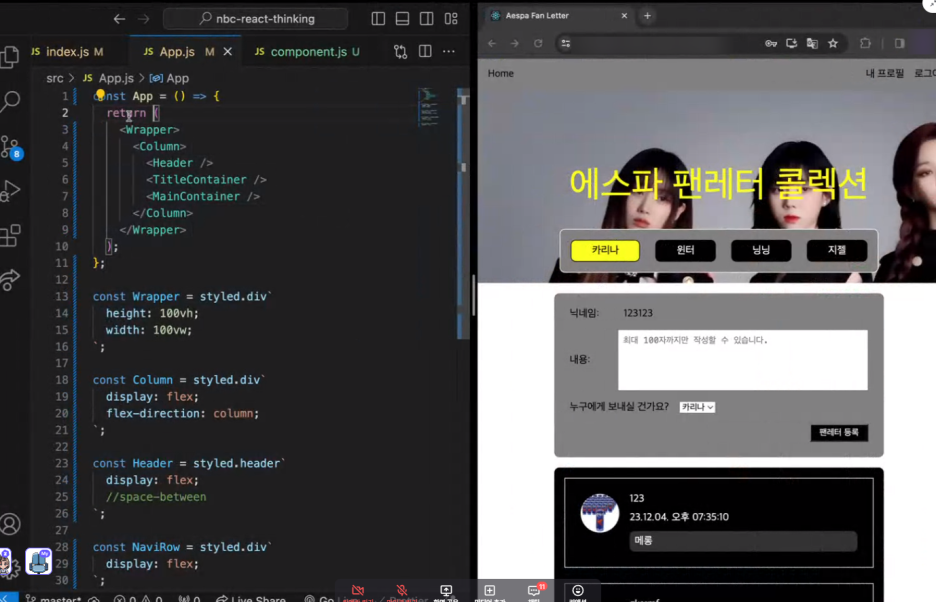Bookmark this page with the star icon
Image resolution: width=936 pixels, height=602 pixels.
(833, 44)
